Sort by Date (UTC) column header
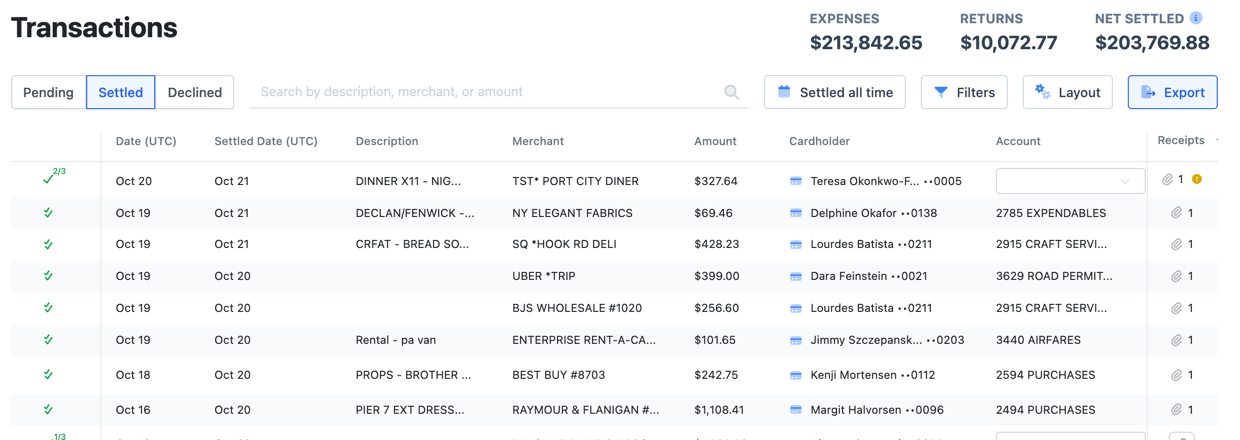Image resolution: width=1240 pixels, height=440 pixels. (146, 141)
